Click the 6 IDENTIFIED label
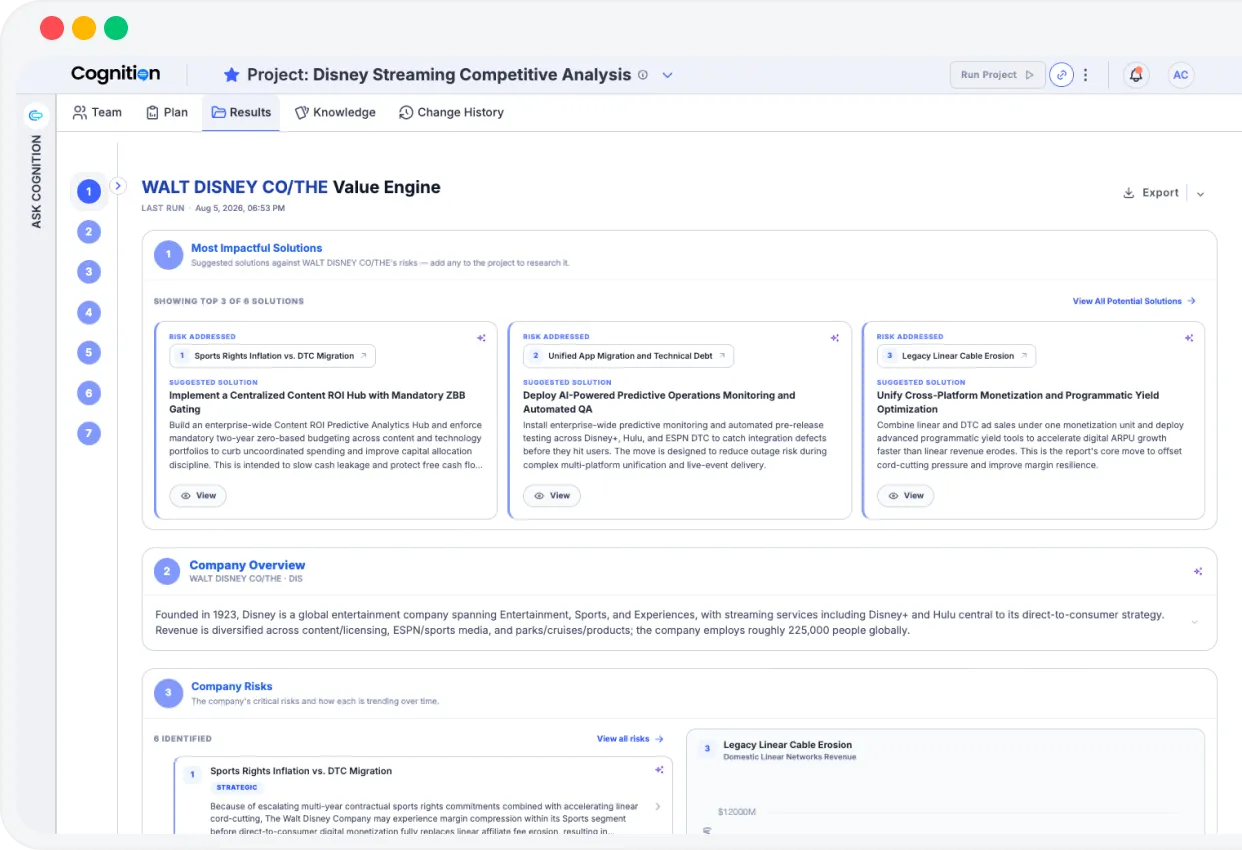 click(182, 739)
